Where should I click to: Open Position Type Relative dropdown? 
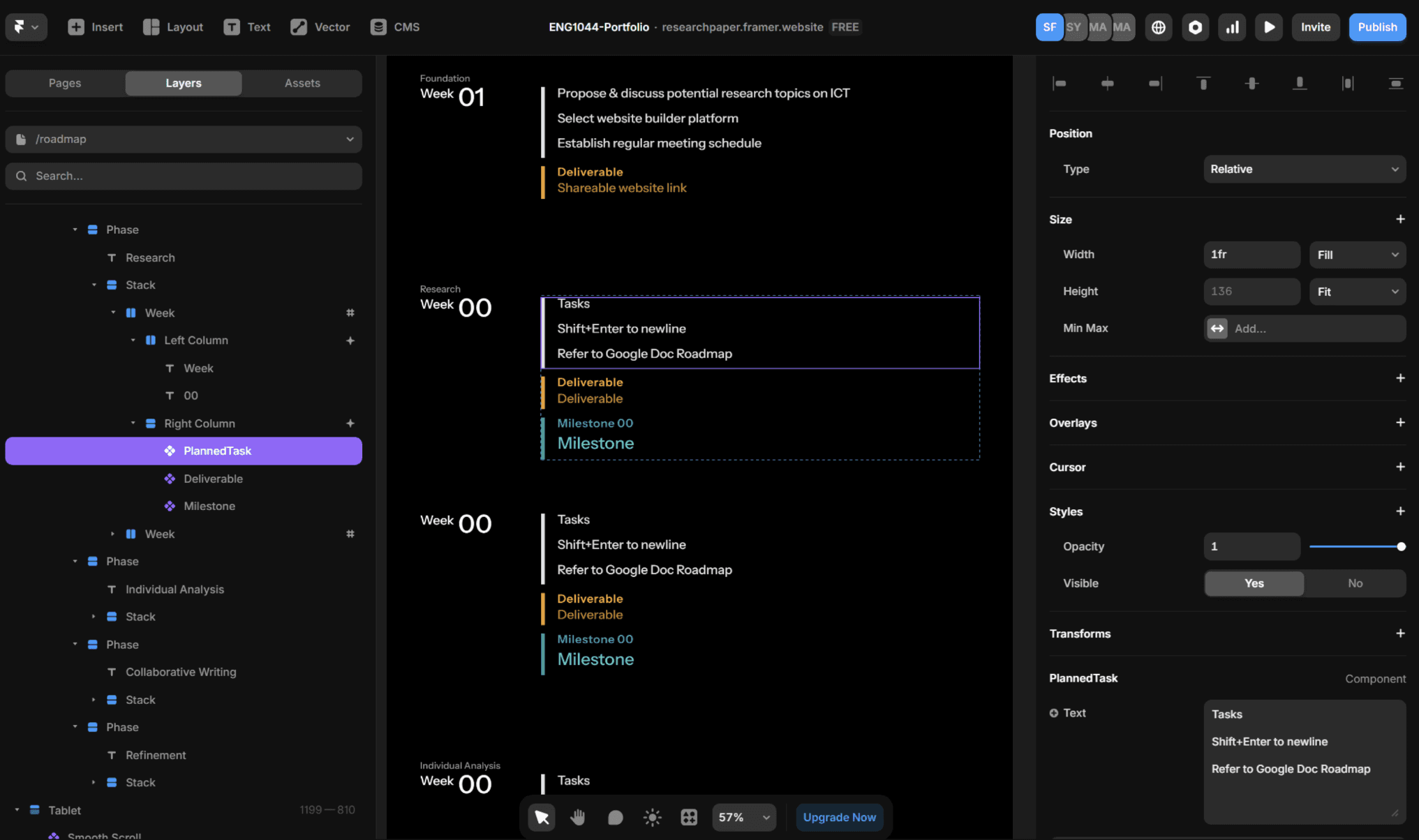pyautogui.click(x=1304, y=170)
